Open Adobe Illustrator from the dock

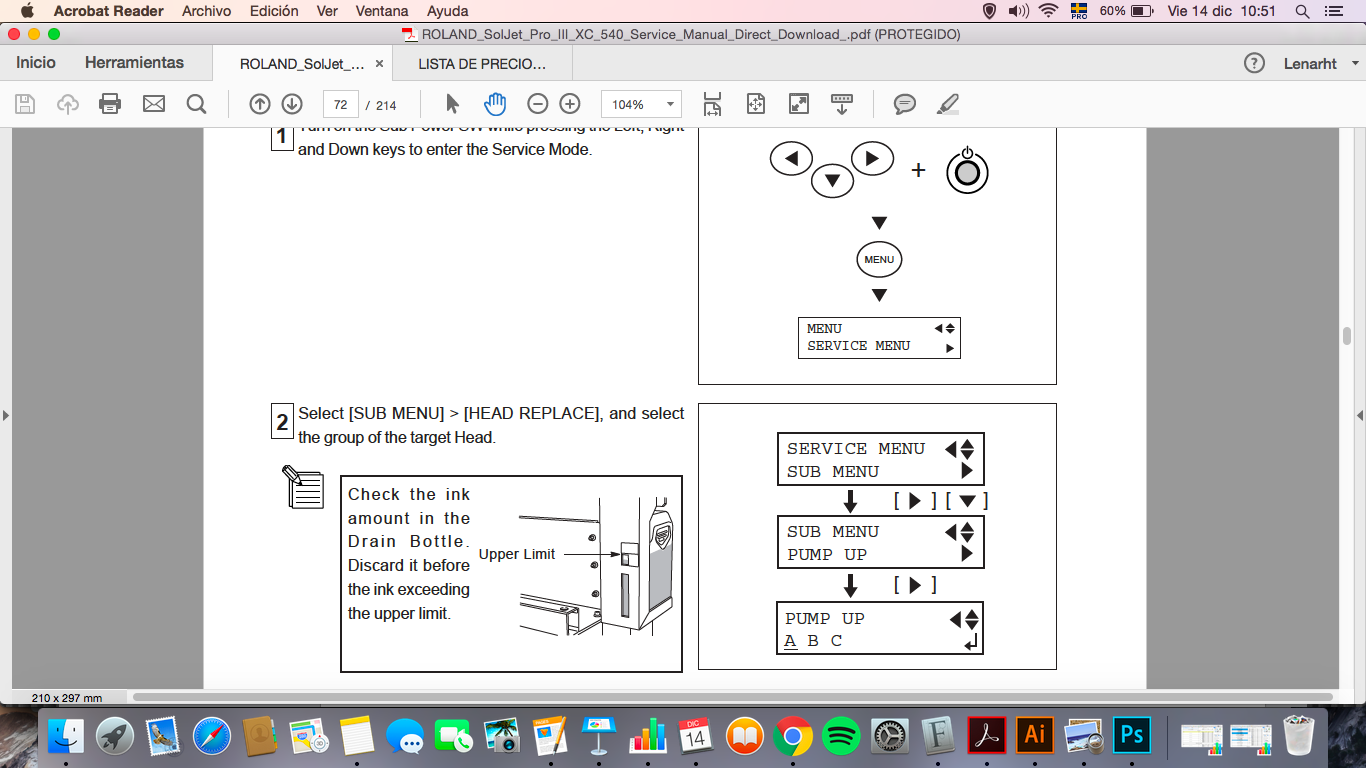(1035, 736)
